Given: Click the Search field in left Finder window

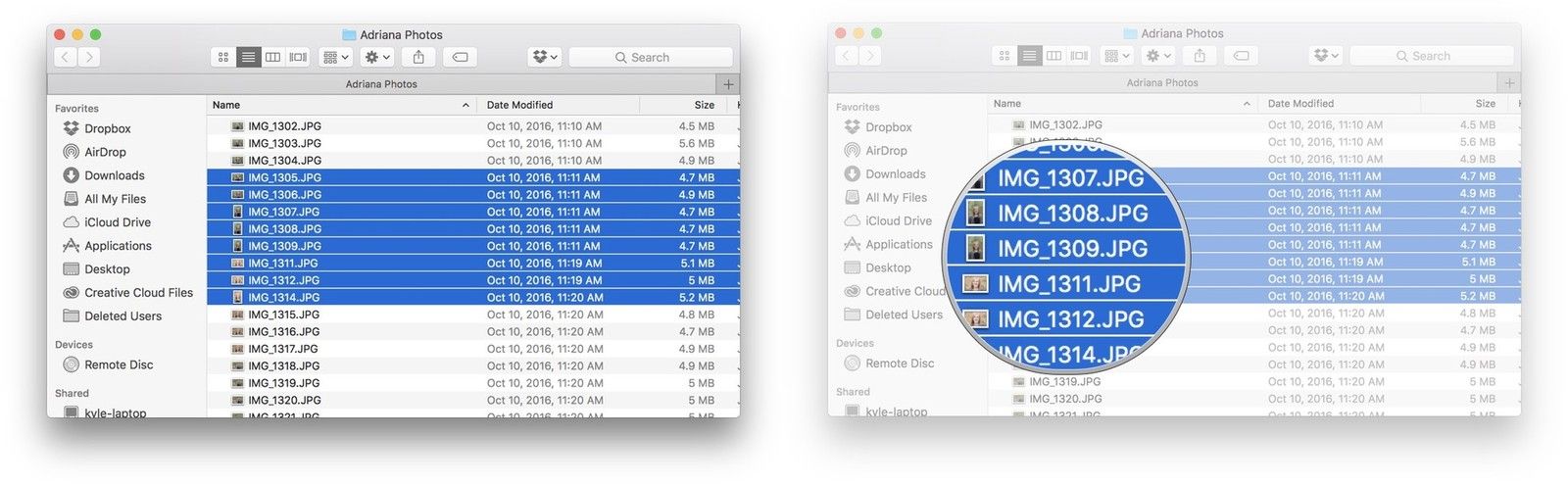Looking at the screenshot, I should (651, 58).
